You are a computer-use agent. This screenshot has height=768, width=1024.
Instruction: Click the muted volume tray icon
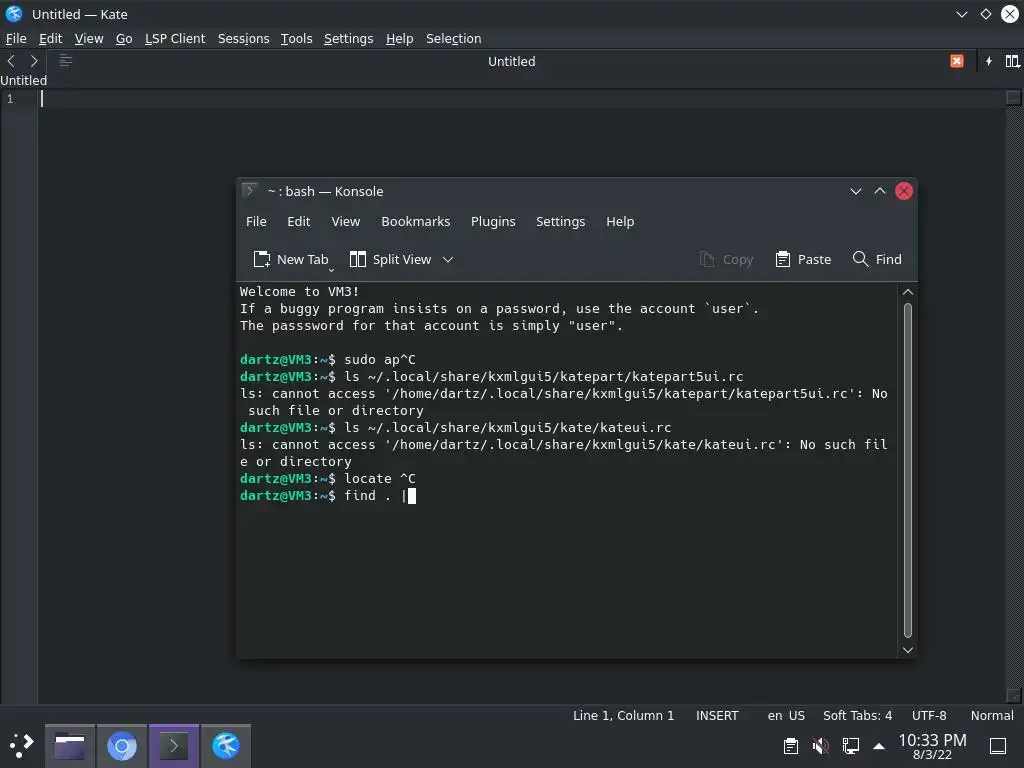click(820, 745)
